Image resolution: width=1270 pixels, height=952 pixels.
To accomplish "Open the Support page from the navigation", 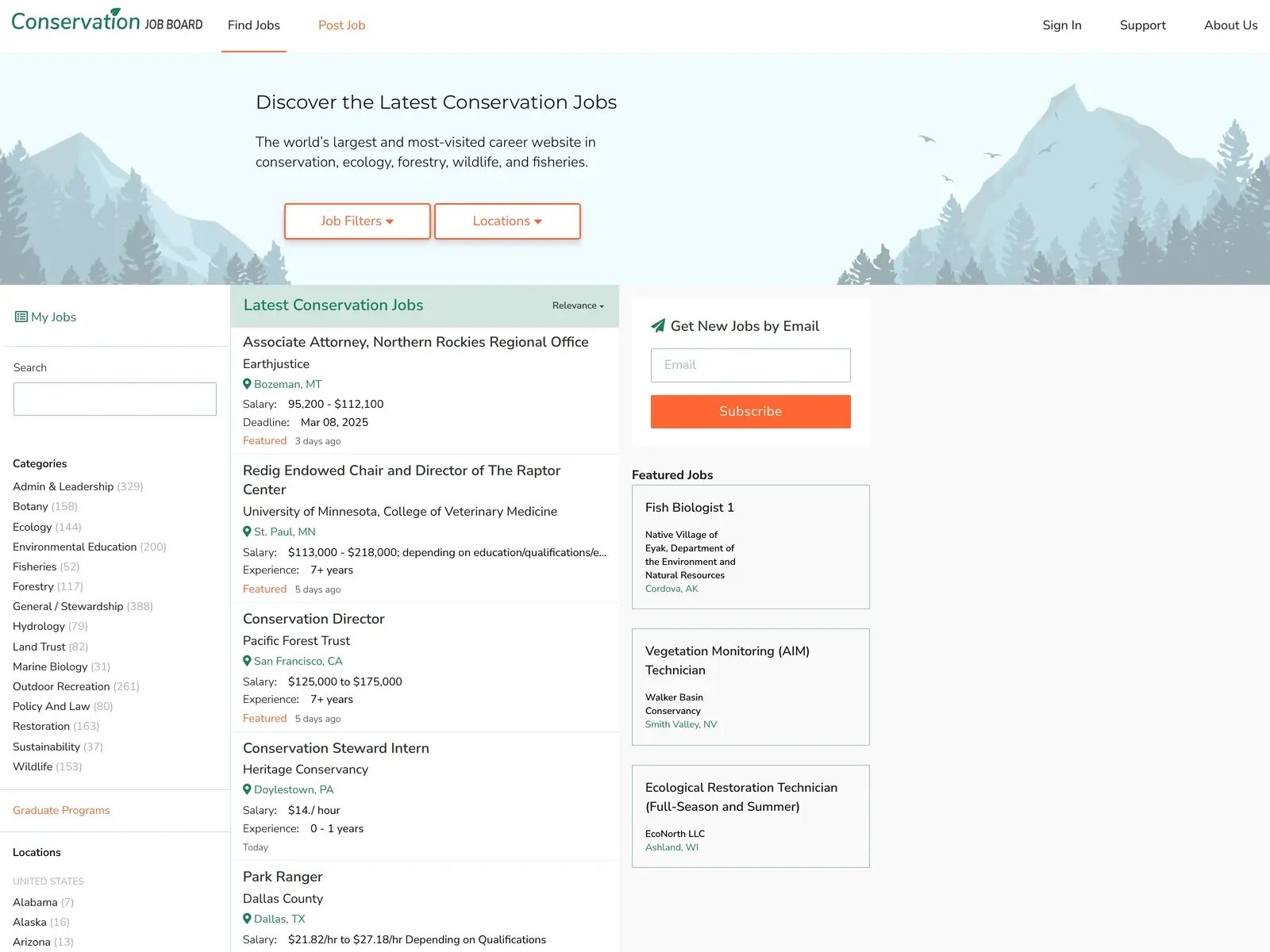I will coord(1143,25).
